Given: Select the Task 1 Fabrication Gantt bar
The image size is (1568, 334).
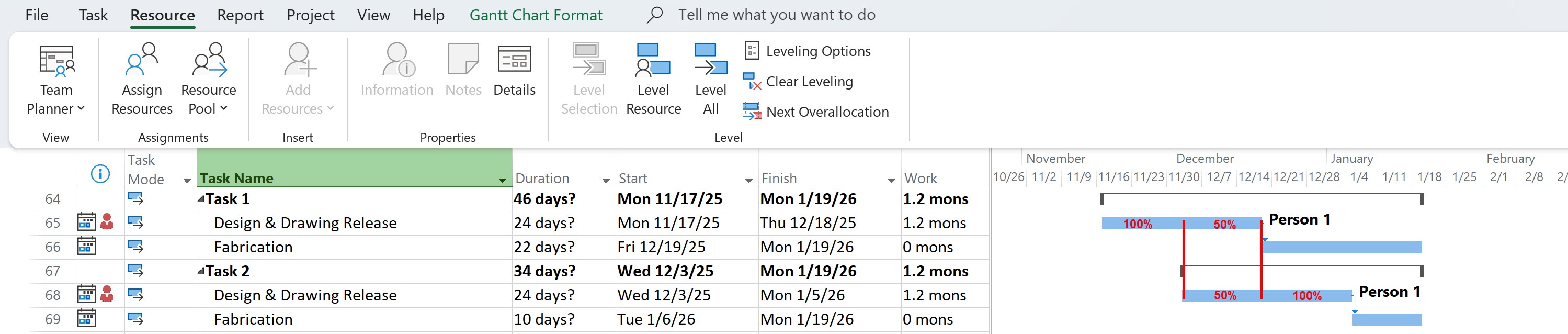Looking at the screenshot, I should tap(1342, 247).
